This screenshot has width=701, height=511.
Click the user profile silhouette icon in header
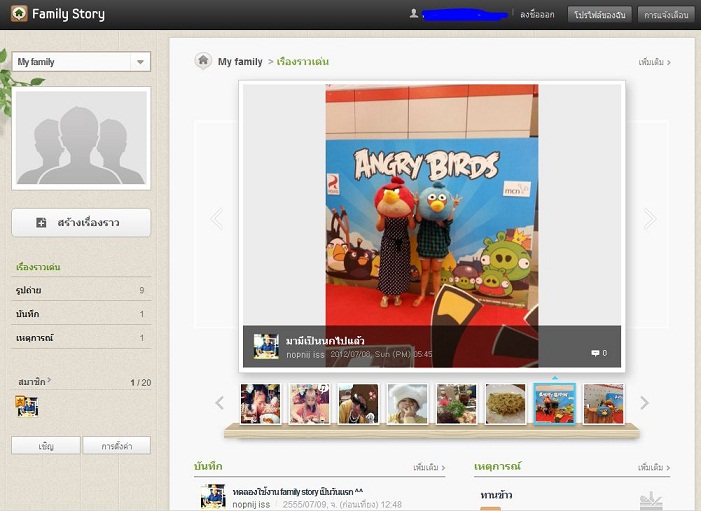tap(414, 14)
